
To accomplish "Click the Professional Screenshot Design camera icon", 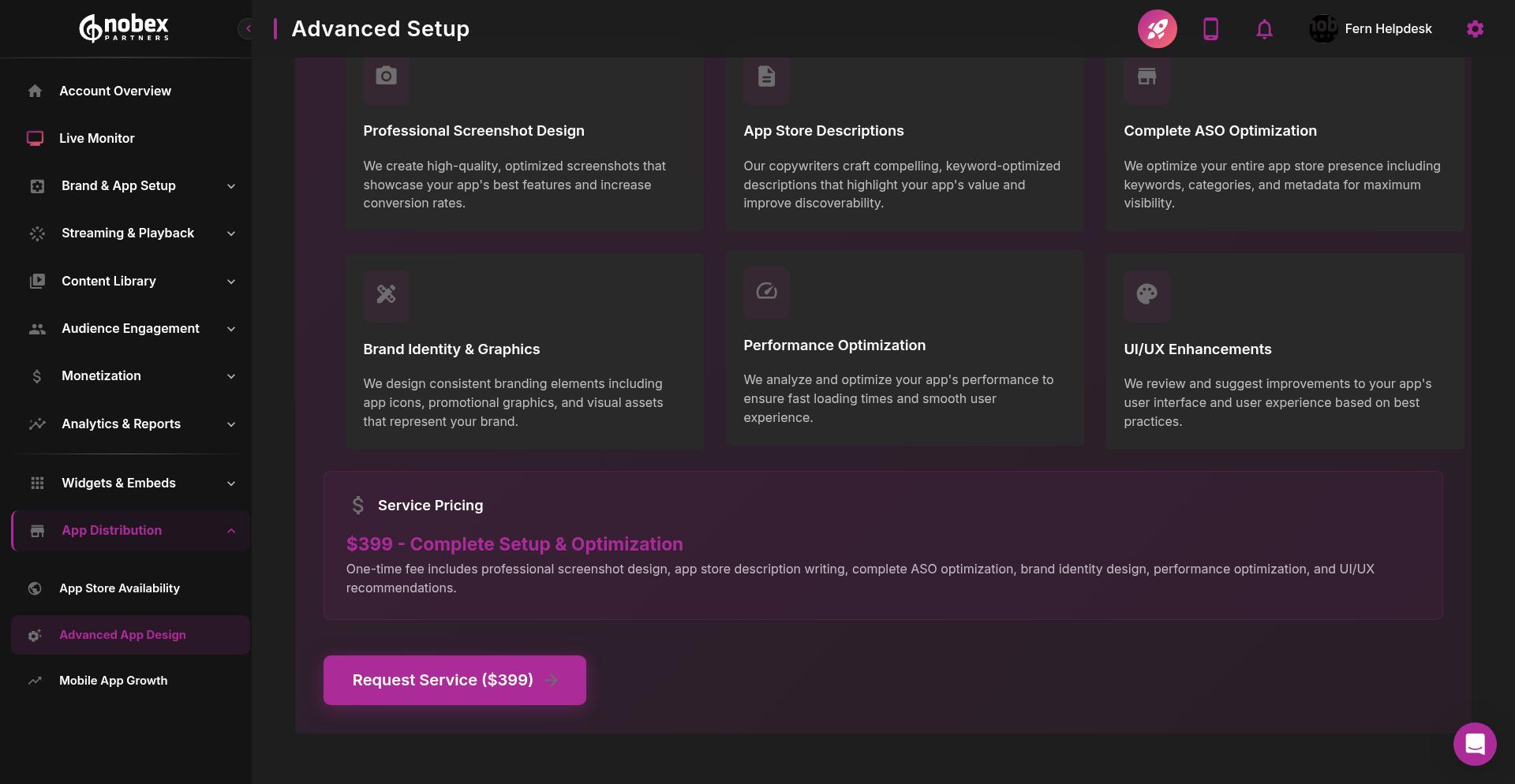I will pyautogui.click(x=386, y=76).
